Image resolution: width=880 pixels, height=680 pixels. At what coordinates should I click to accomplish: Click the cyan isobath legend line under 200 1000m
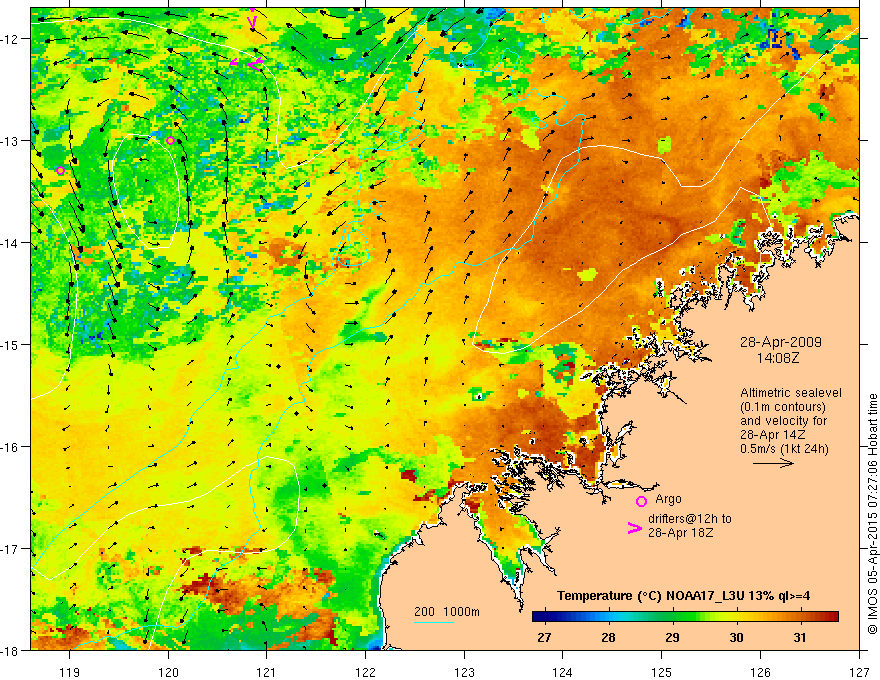coord(434,622)
